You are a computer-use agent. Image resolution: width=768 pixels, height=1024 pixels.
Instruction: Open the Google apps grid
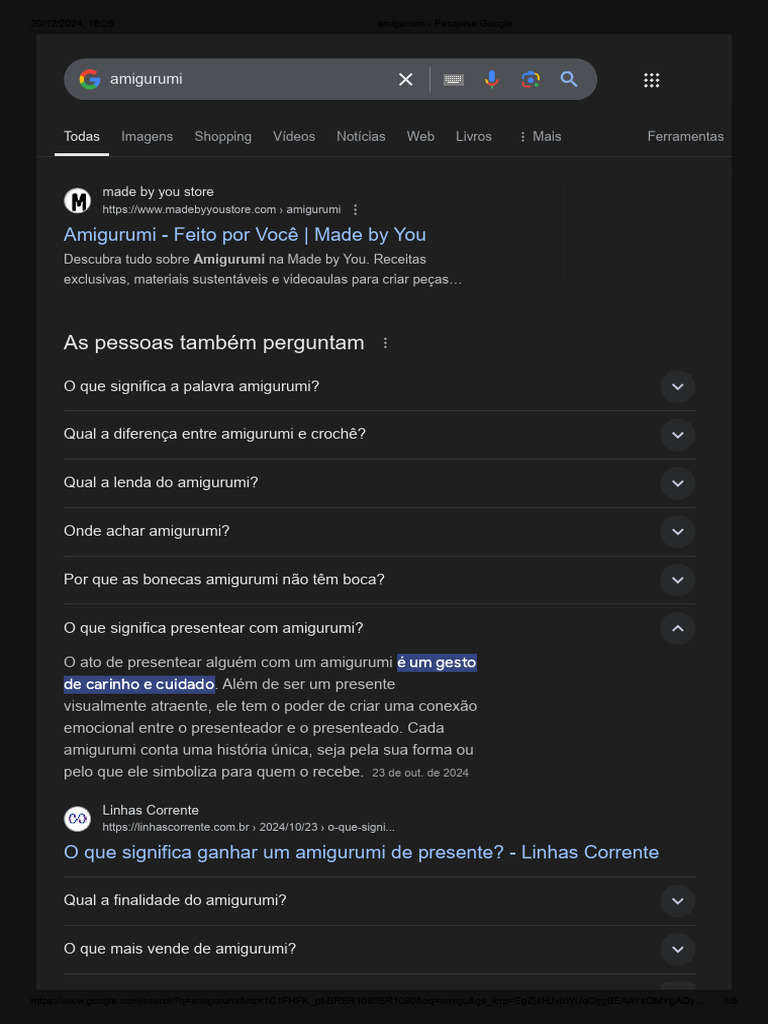pyautogui.click(x=651, y=80)
